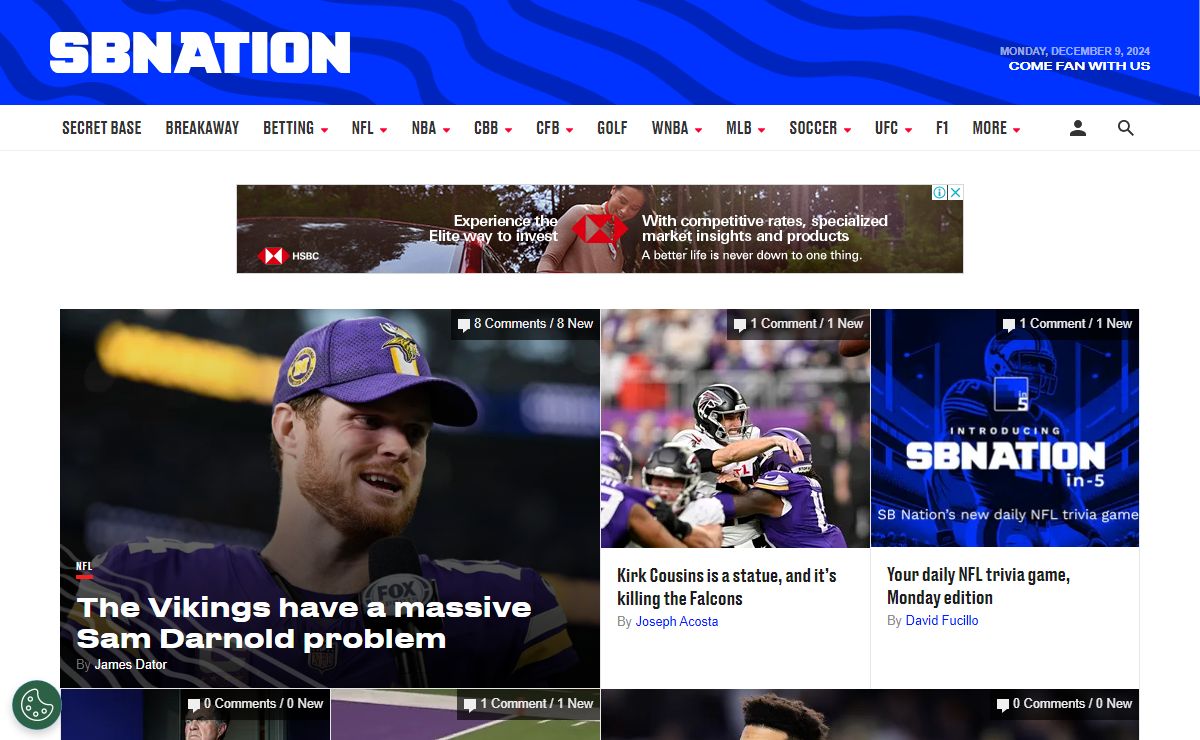Click the search magnifier icon
Viewport: 1200px width, 740px height.
tap(1125, 128)
